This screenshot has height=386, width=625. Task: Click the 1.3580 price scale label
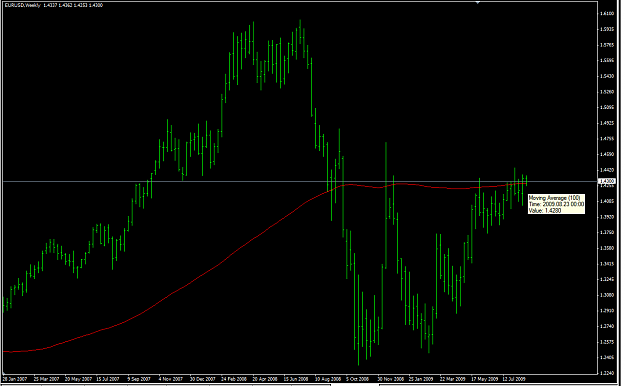coord(607,248)
